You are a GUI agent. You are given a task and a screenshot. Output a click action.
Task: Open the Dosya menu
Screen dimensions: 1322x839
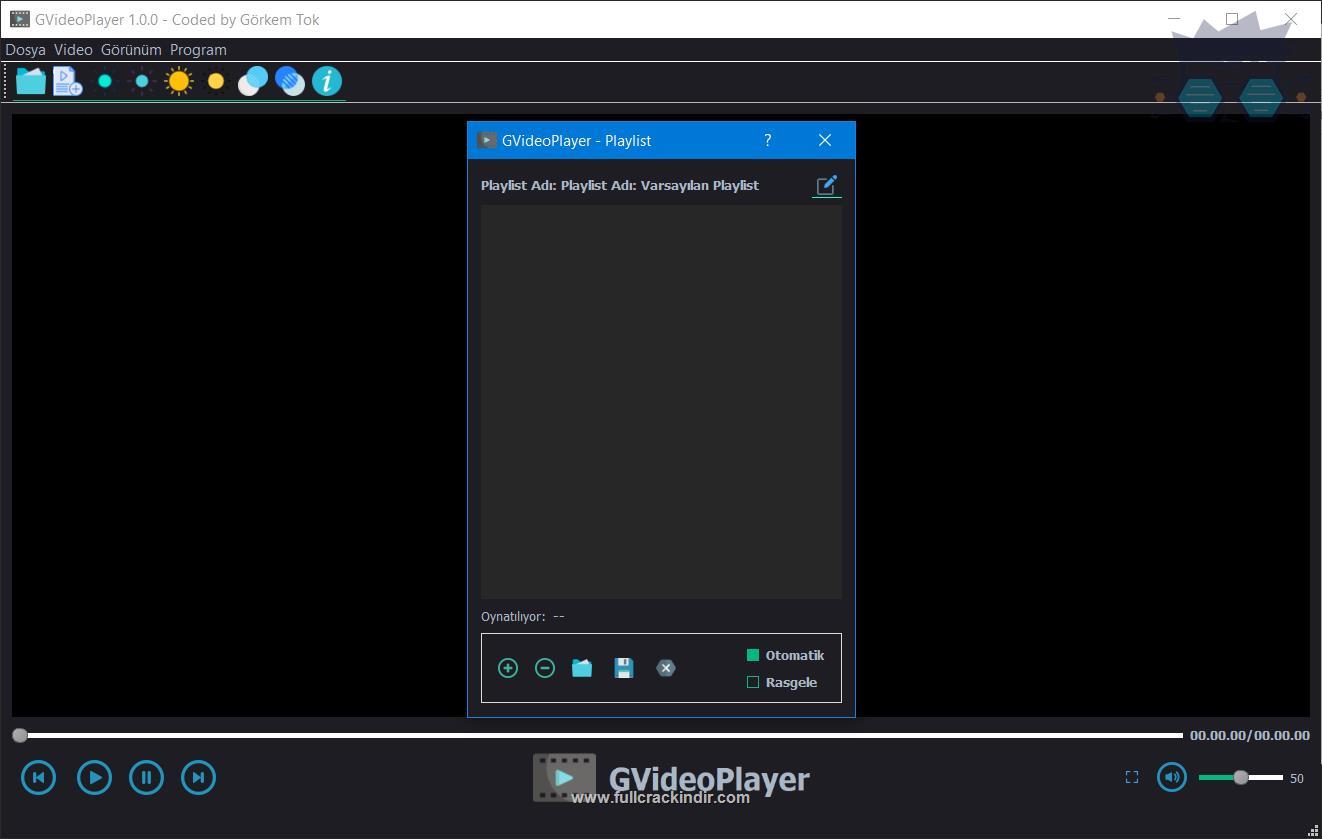[26, 49]
